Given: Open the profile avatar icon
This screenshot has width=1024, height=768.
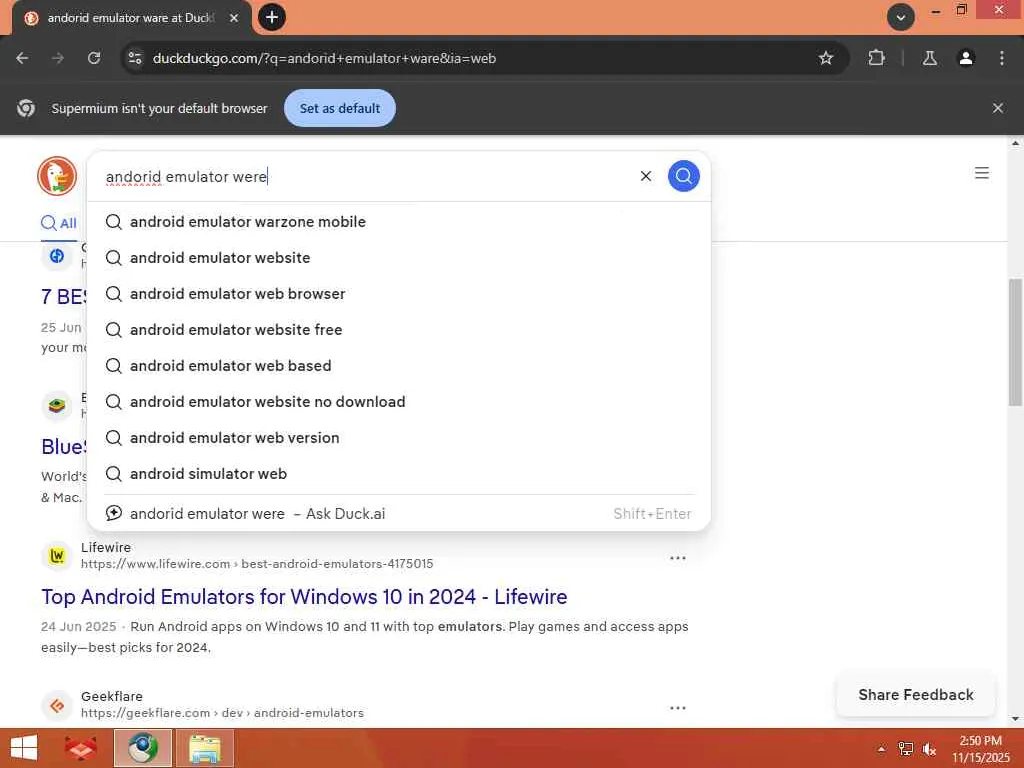Looking at the screenshot, I should coord(965,58).
